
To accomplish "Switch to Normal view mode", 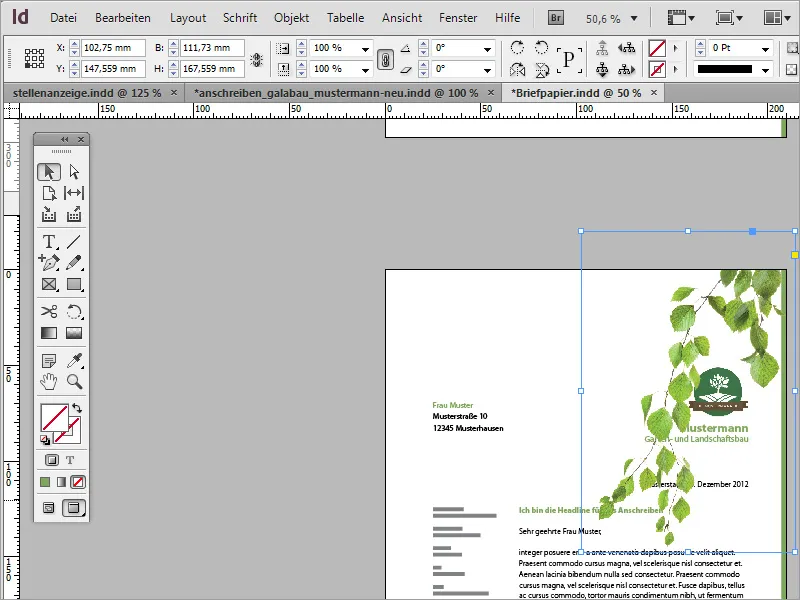I will pyautogui.click(x=48, y=508).
